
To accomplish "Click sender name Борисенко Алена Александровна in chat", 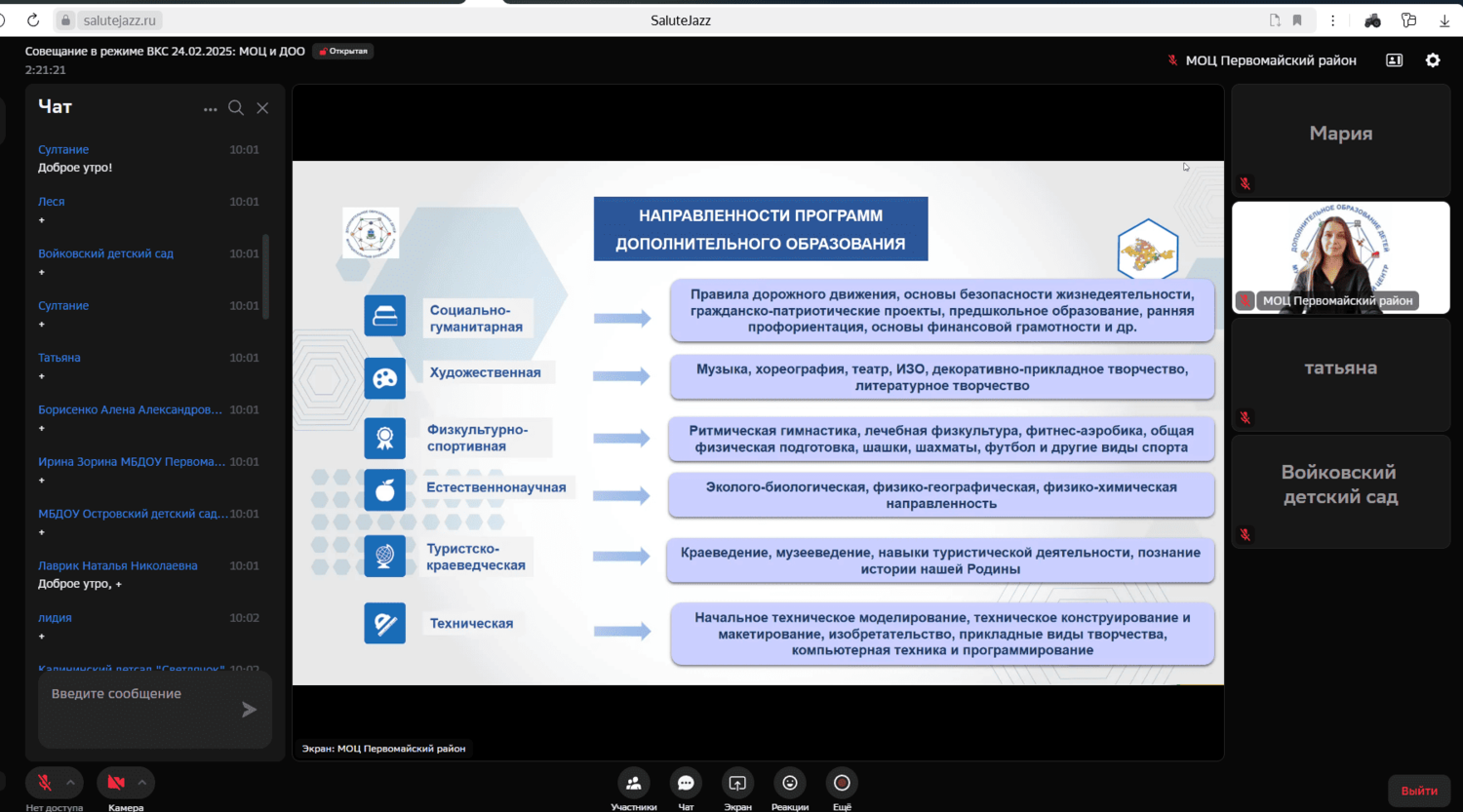I will pos(131,409).
